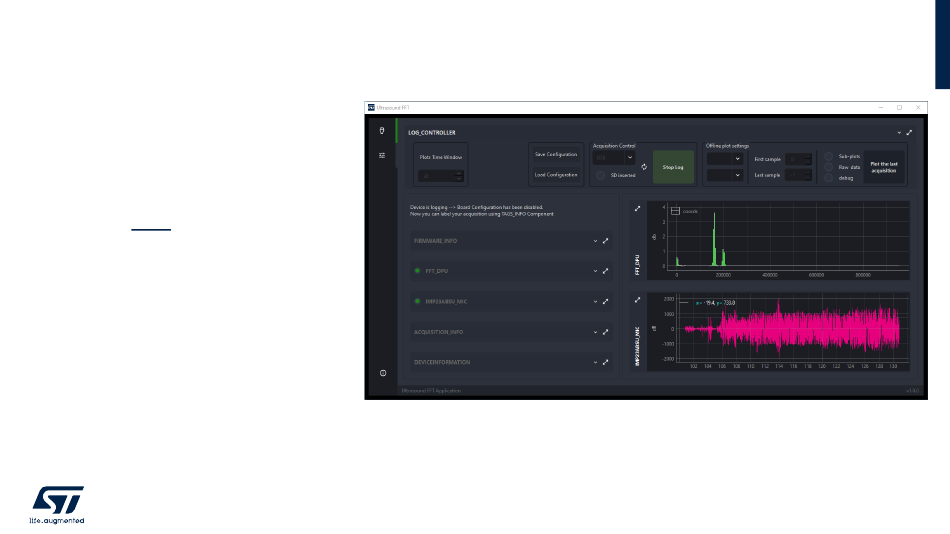Open the device connection sidebar icon
Viewport: 950px width, 534px height.
coord(382,131)
